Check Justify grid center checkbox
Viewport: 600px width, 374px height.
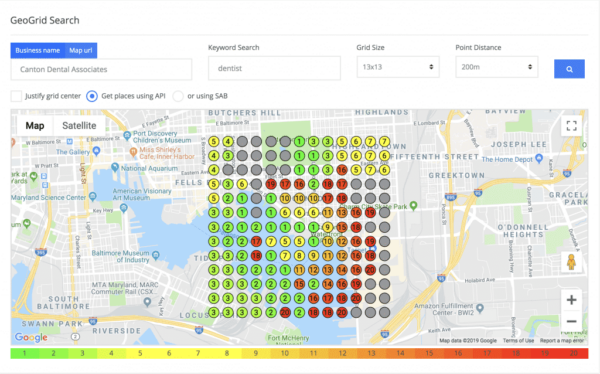point(16,96)
